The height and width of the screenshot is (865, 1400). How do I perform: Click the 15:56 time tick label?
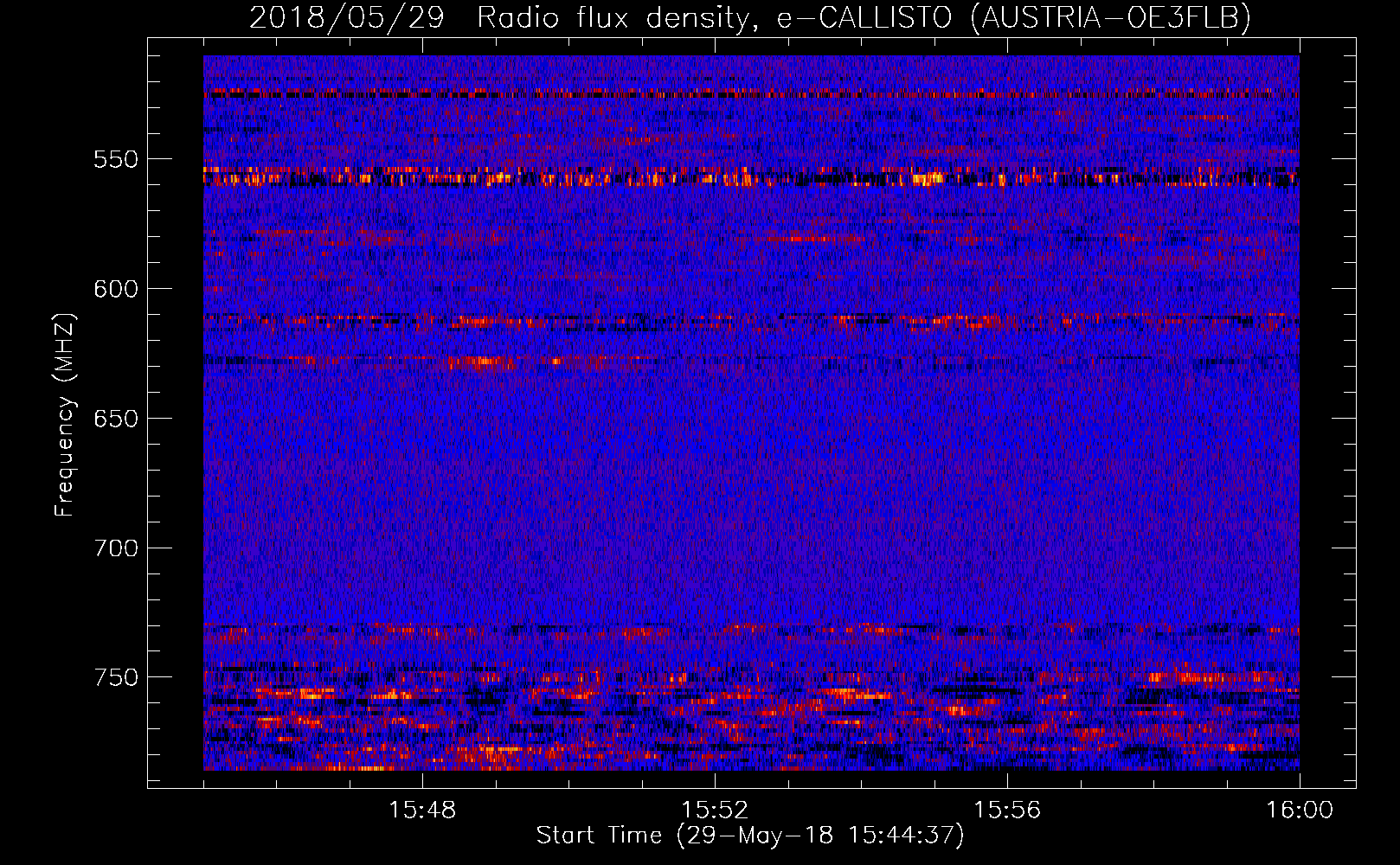pos(1007,811)
